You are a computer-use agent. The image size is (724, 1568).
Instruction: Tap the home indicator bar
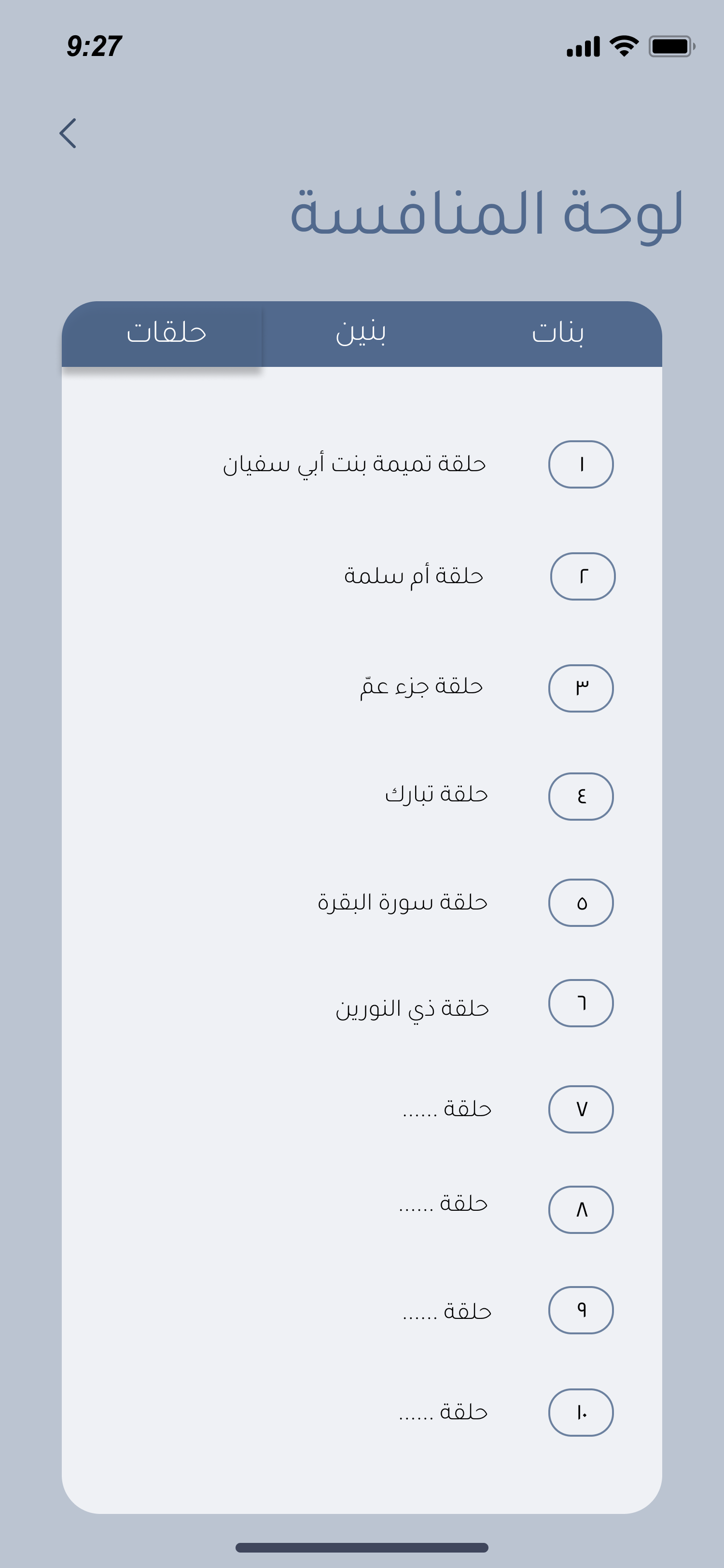pyautogui.click(x=362, y=1547)
